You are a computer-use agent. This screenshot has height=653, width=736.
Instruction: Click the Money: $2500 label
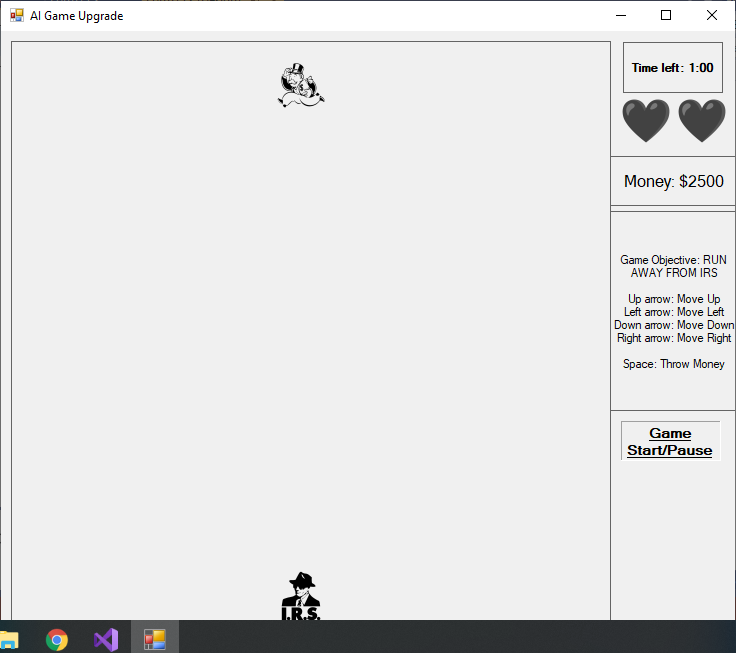click(674, 181)
